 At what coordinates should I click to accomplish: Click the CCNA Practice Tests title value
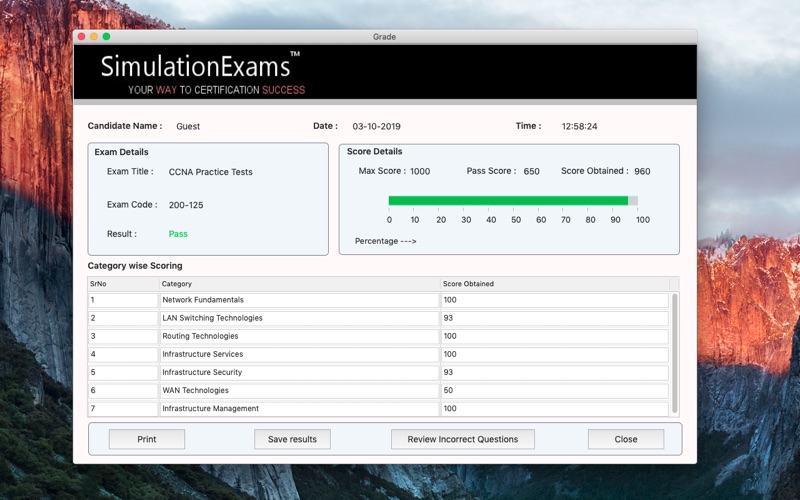pyautogui.click(x=210, y=172)
